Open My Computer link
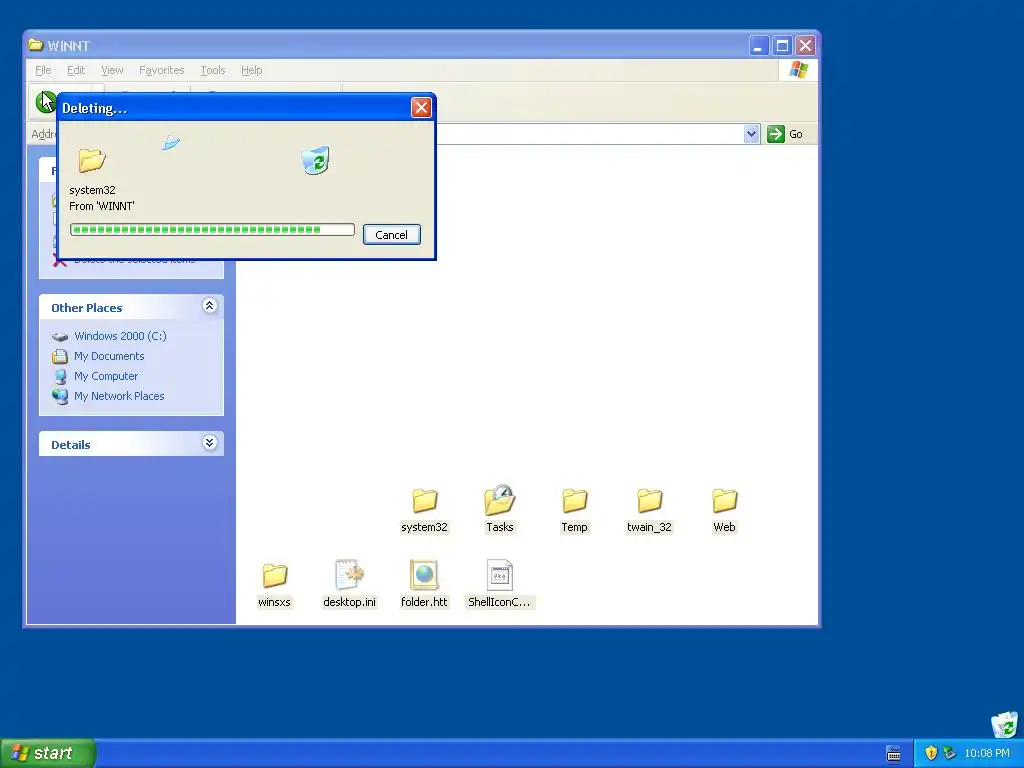The width and height of the screenshot is (1024, 768). tap(106, 376)
